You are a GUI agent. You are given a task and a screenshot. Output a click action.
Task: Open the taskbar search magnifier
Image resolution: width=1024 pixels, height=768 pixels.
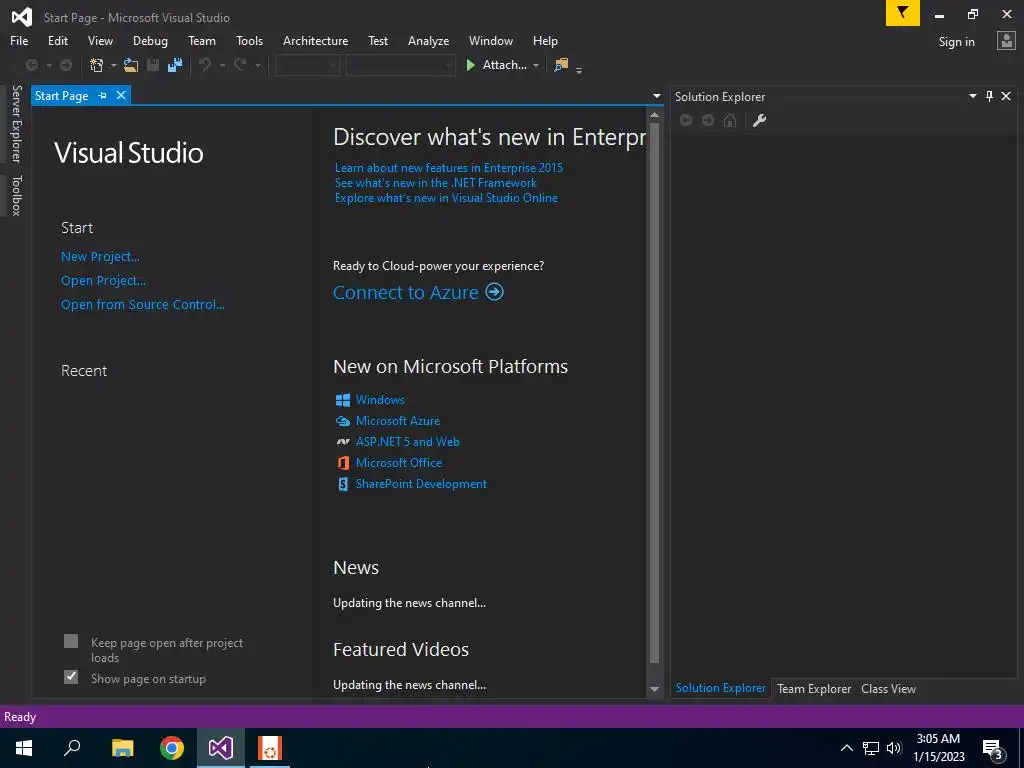coord(72,748)
